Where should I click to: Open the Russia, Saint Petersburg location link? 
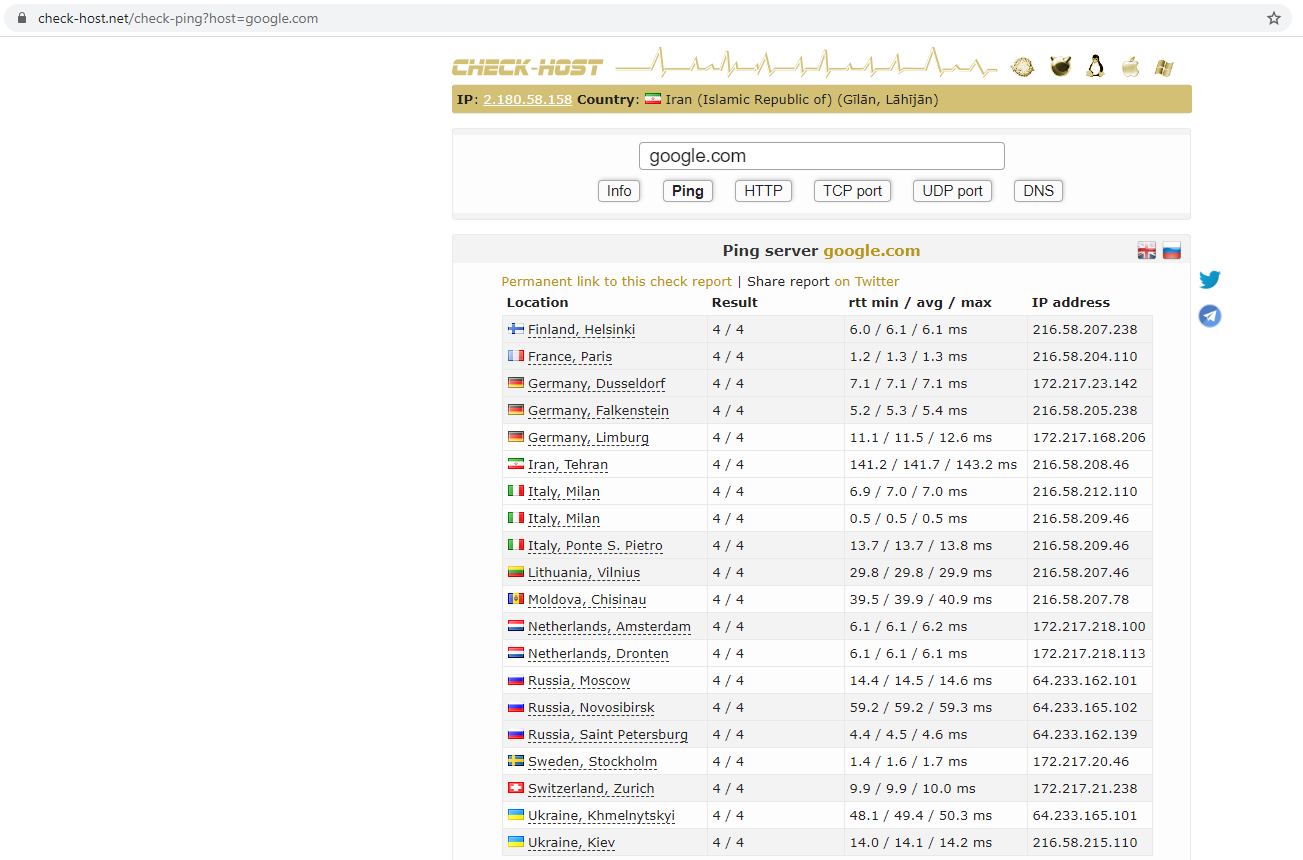608,735
